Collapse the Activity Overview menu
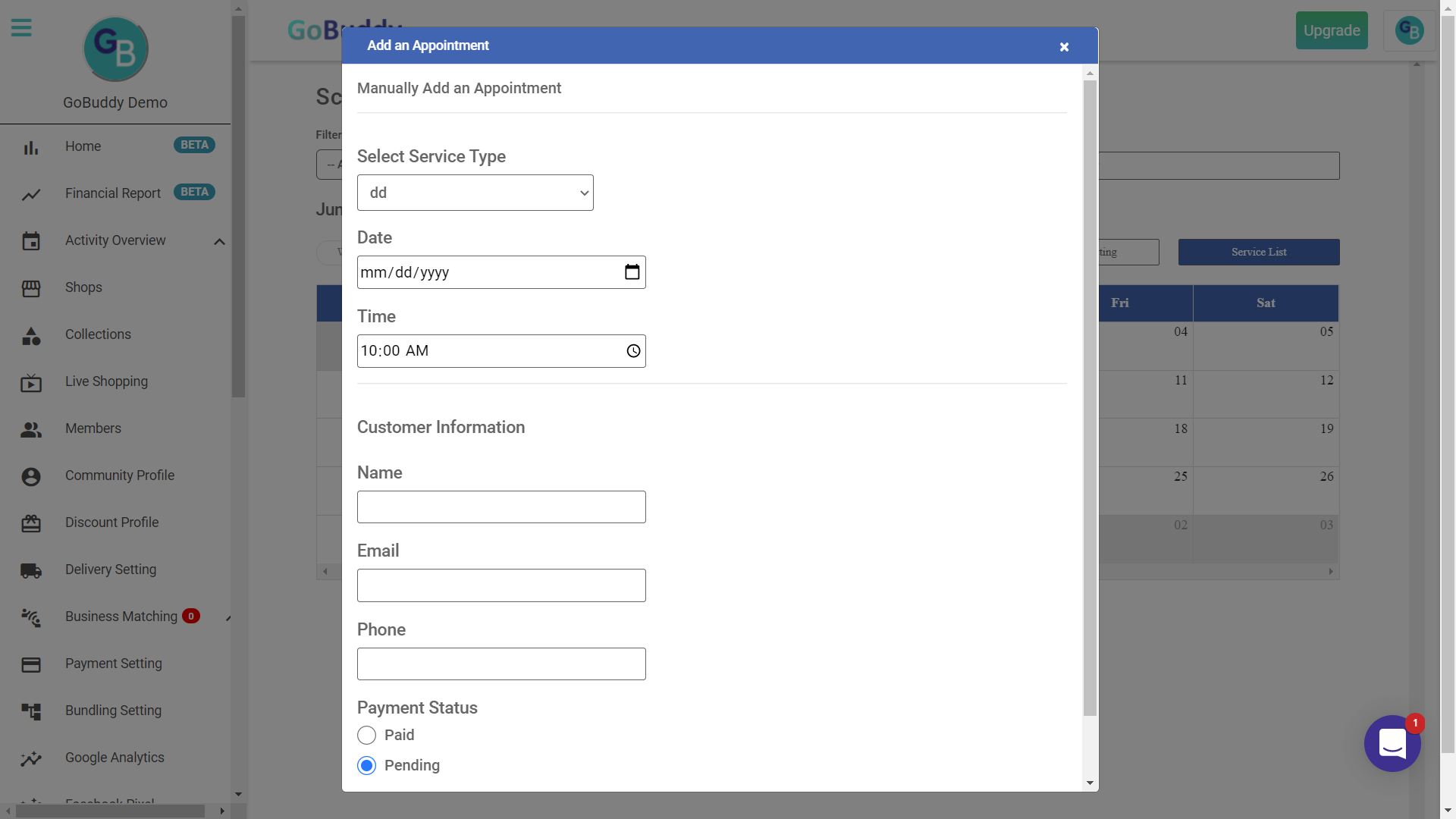 219,241
